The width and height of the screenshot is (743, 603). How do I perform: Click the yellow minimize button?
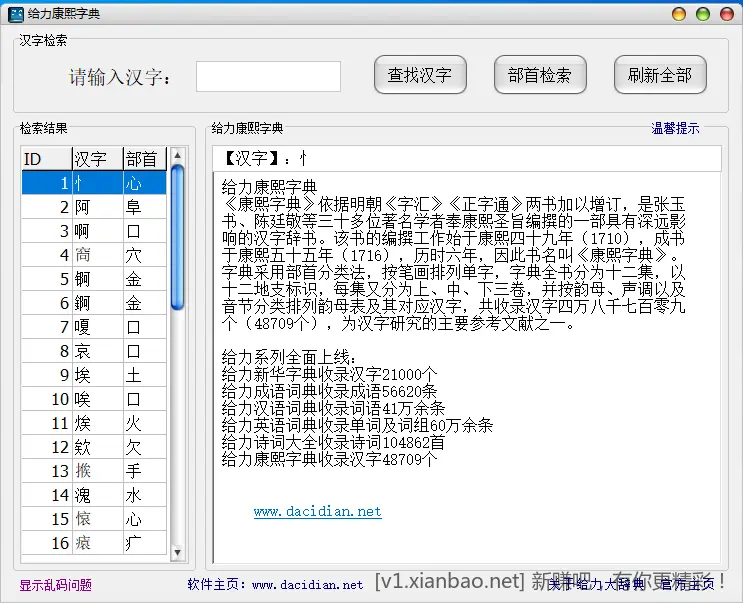pos(679,14)
